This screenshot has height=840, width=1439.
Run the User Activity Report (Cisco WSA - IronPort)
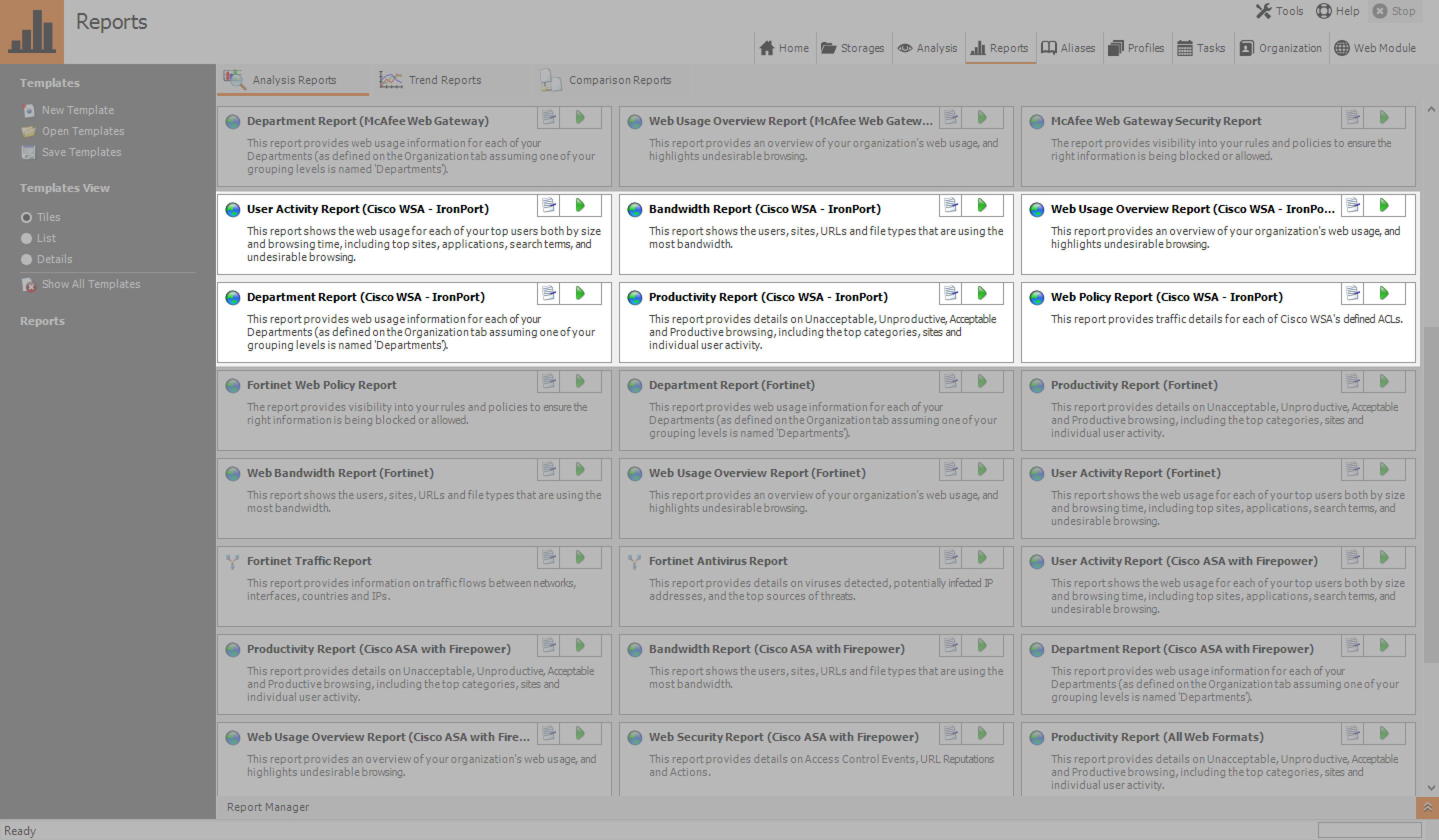click(580, 205)
